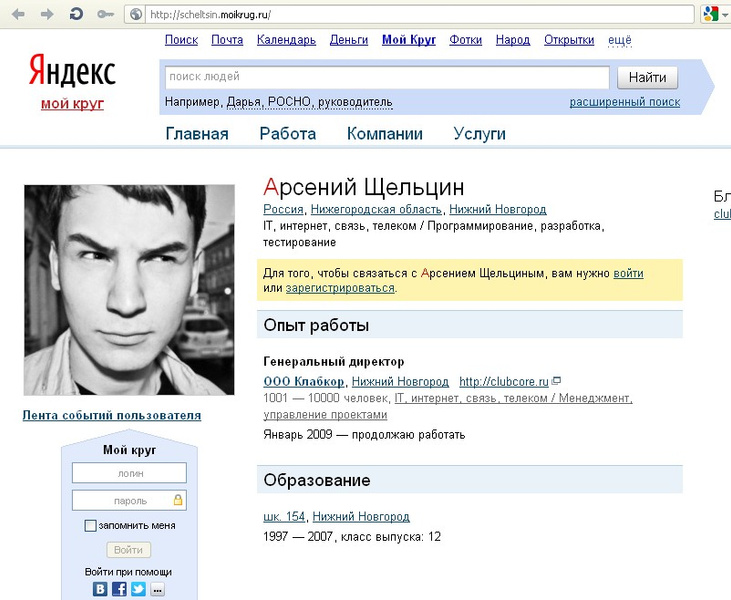Click the Войти button in login box
Image resolution: width=731 pixels, height=600 pixels.
pyautogui.click(x=128, y=550)
